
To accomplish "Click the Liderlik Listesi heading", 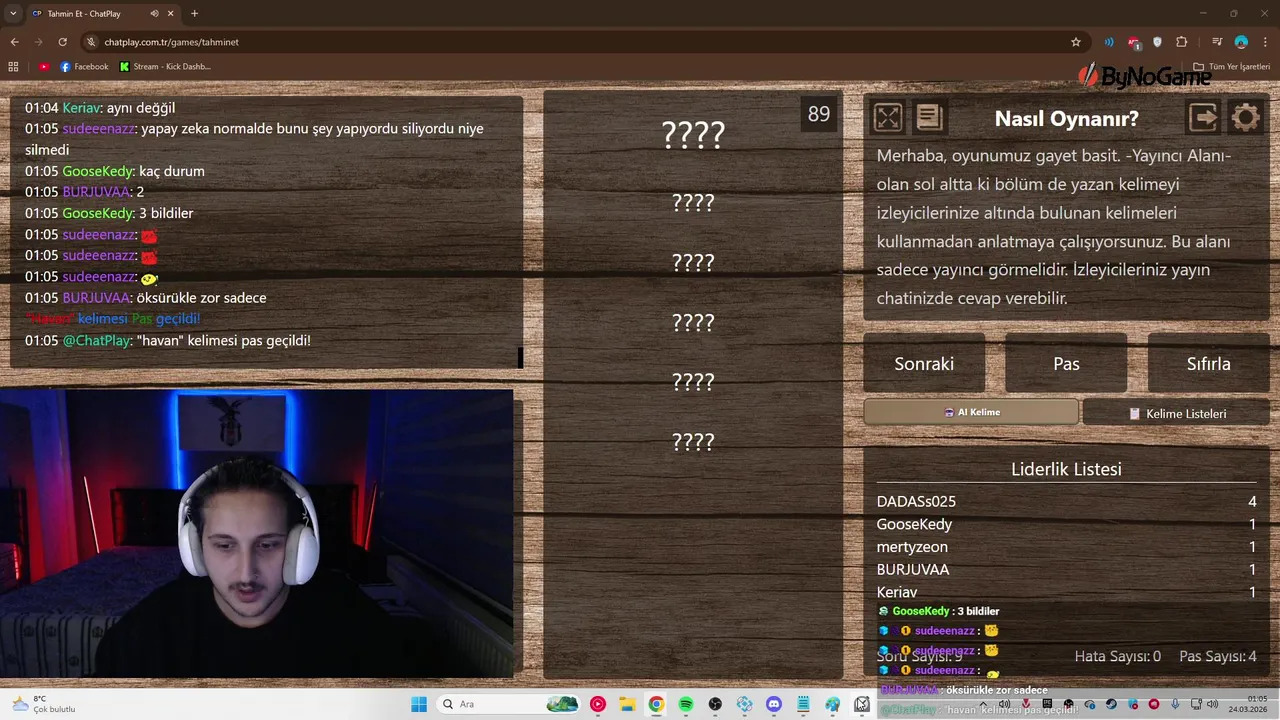I will [x=1066, y=469].
